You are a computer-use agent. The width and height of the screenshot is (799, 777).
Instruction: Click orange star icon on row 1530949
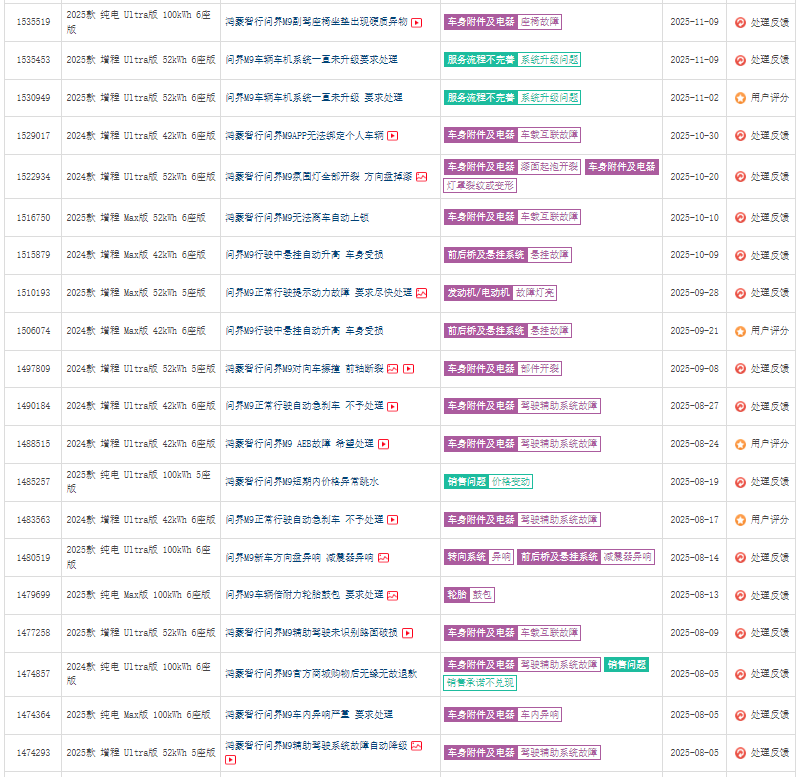[x=740, y=98]
